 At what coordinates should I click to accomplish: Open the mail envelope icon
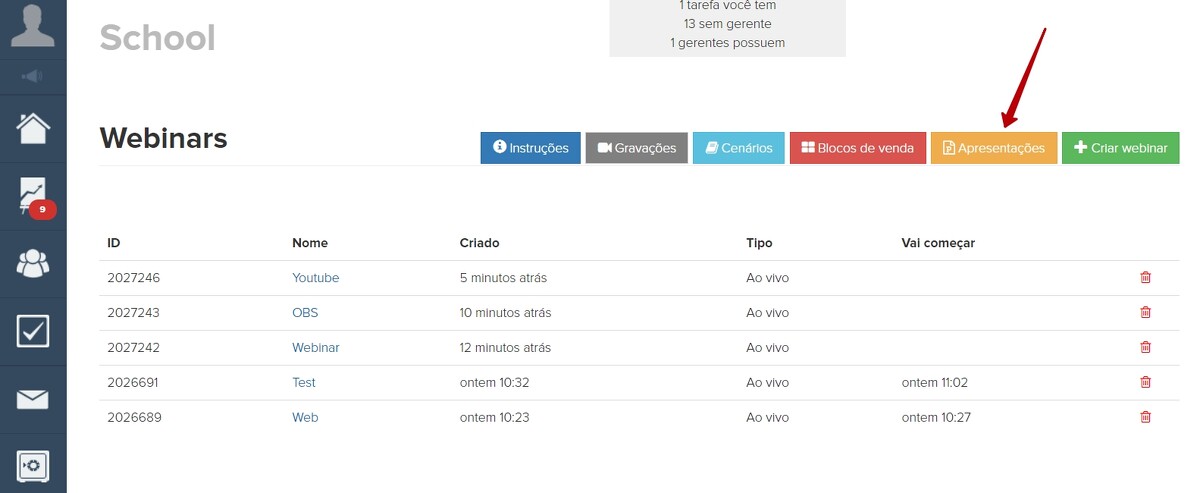pyautogui.click(x=33, y=399)
